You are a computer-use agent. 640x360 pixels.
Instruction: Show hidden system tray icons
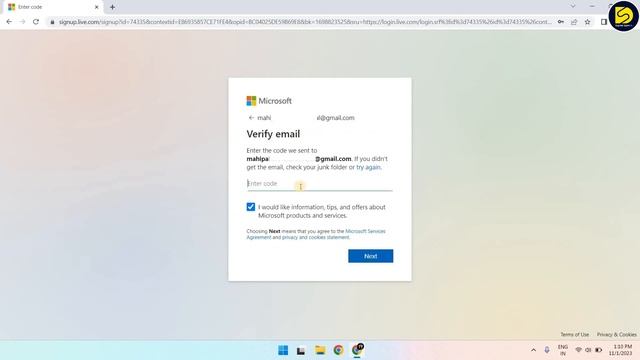pyautogui.click(x=533, y=350)
